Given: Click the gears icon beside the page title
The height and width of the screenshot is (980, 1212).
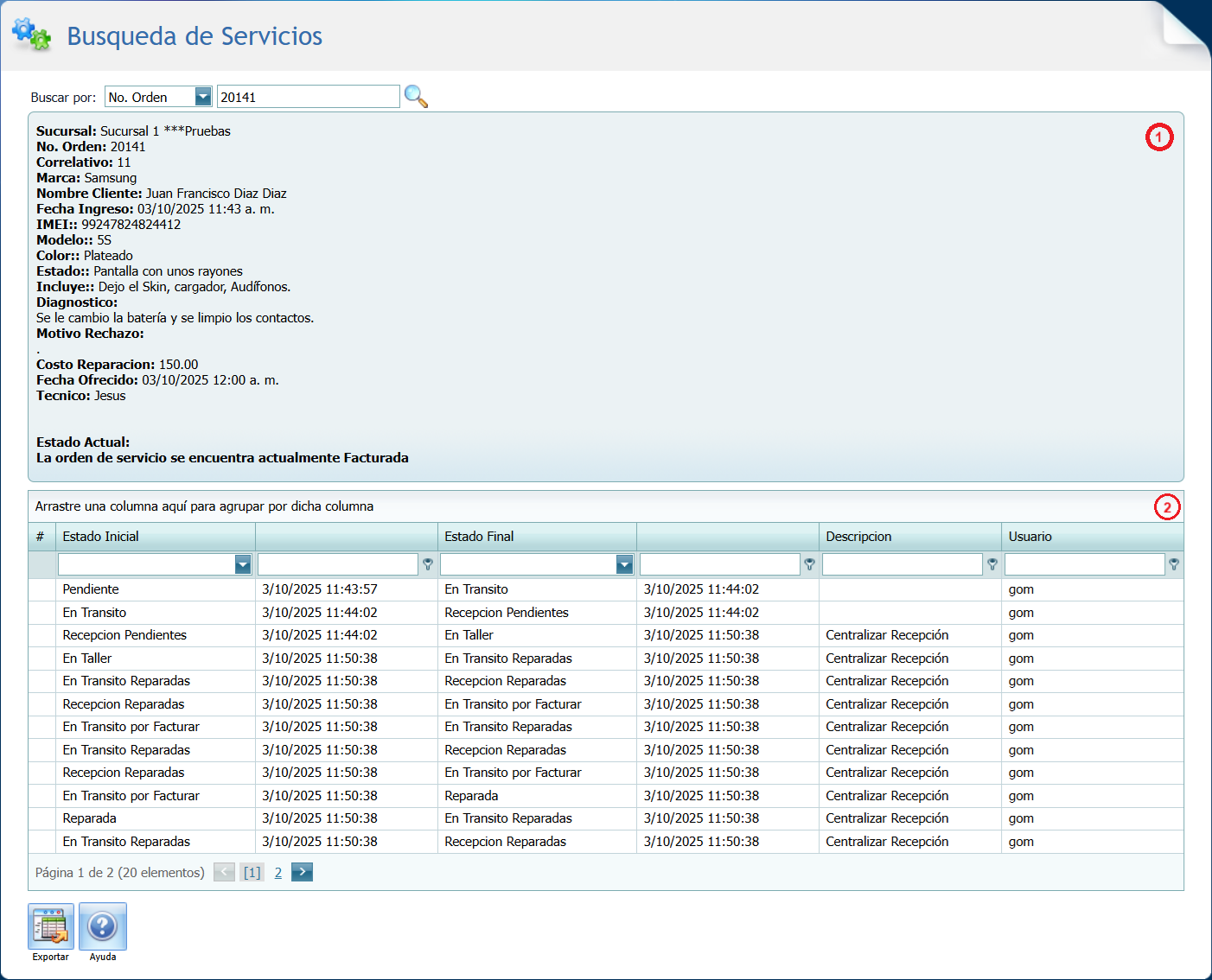Looking at the screenshot, I should (x=31, y=35).
